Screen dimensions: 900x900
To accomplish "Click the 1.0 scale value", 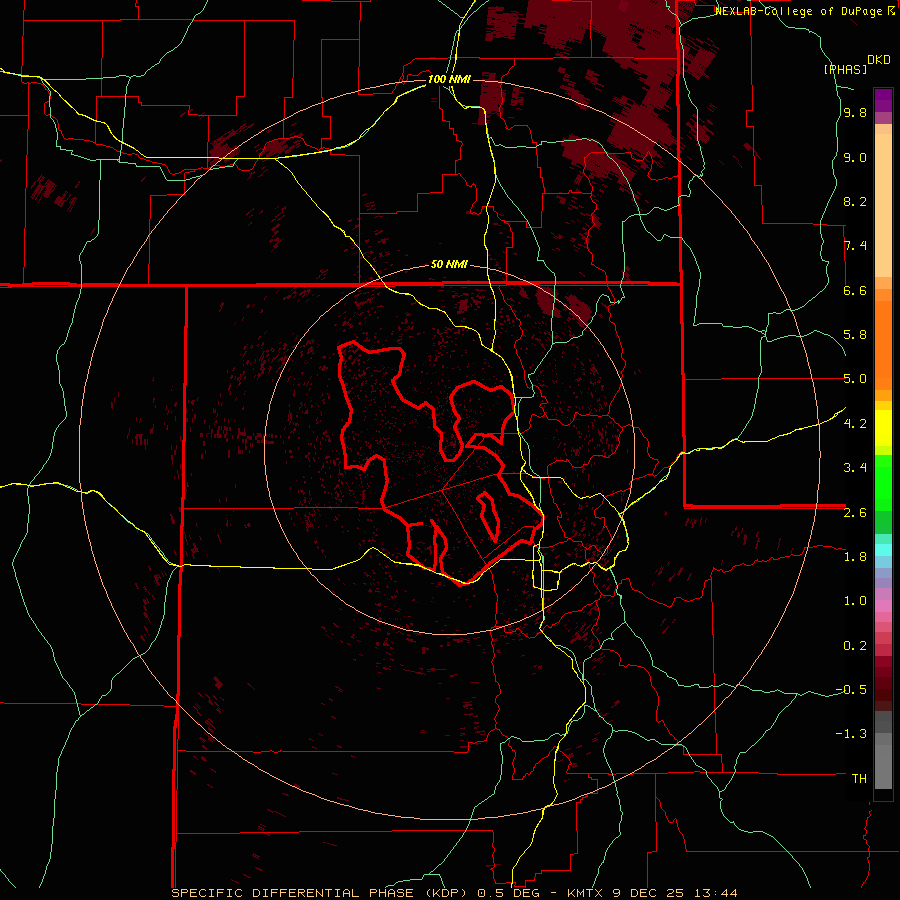I will pos(855,600).
